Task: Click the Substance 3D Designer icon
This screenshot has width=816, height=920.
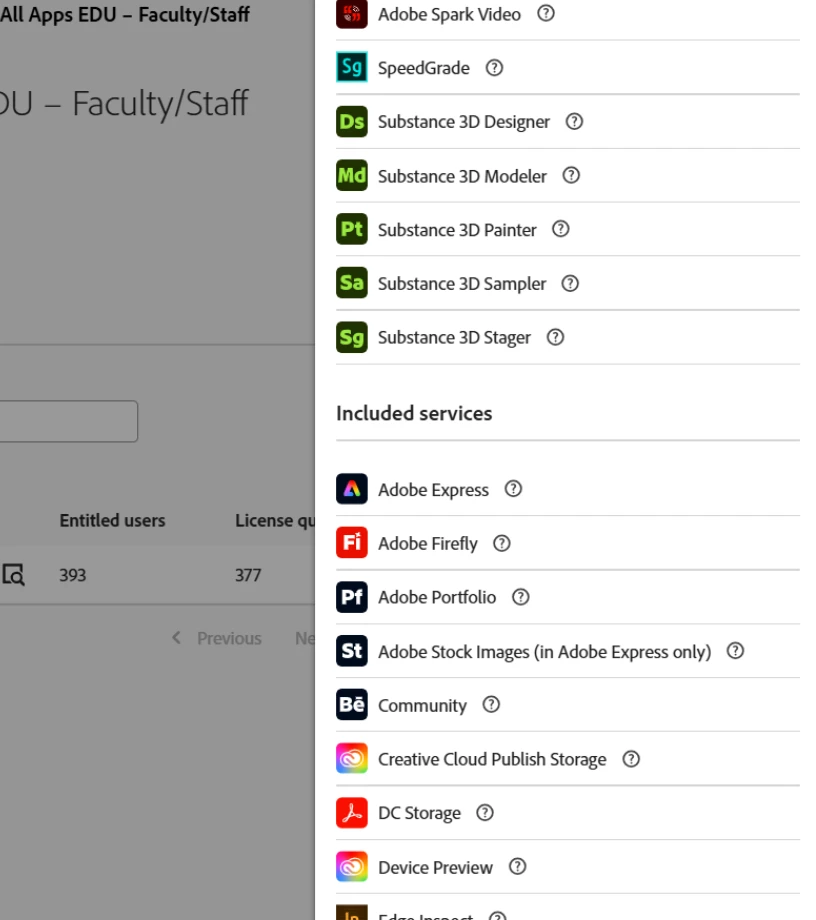Action: point(351,121)
